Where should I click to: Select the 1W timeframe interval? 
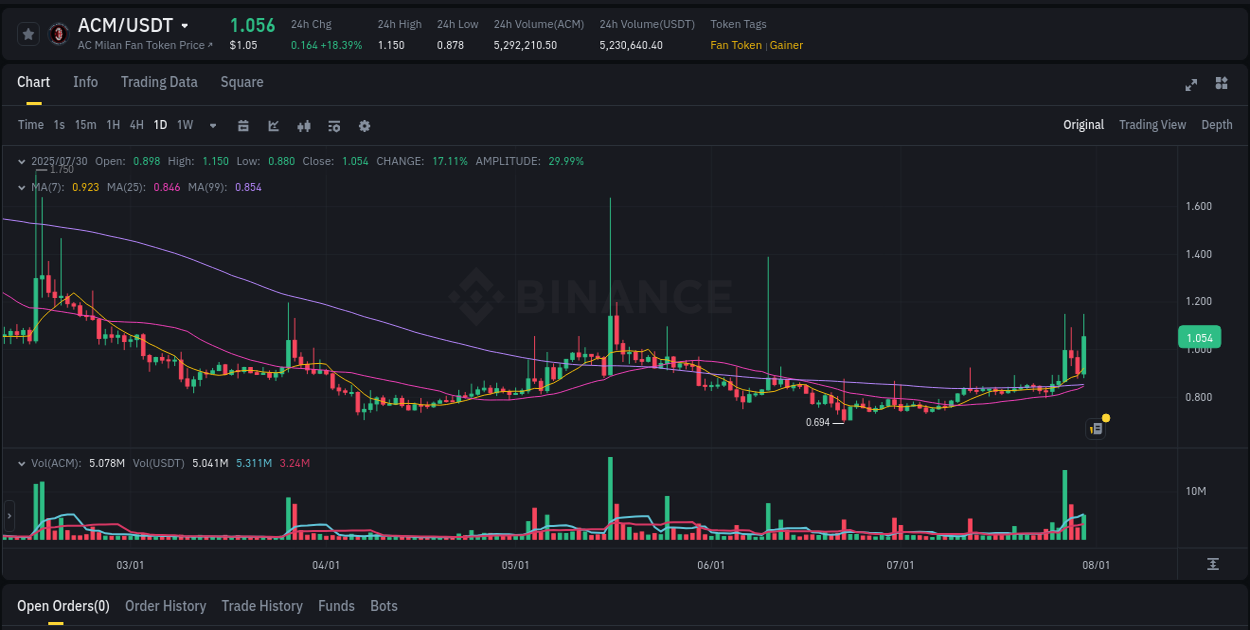[x=184, y=125]
